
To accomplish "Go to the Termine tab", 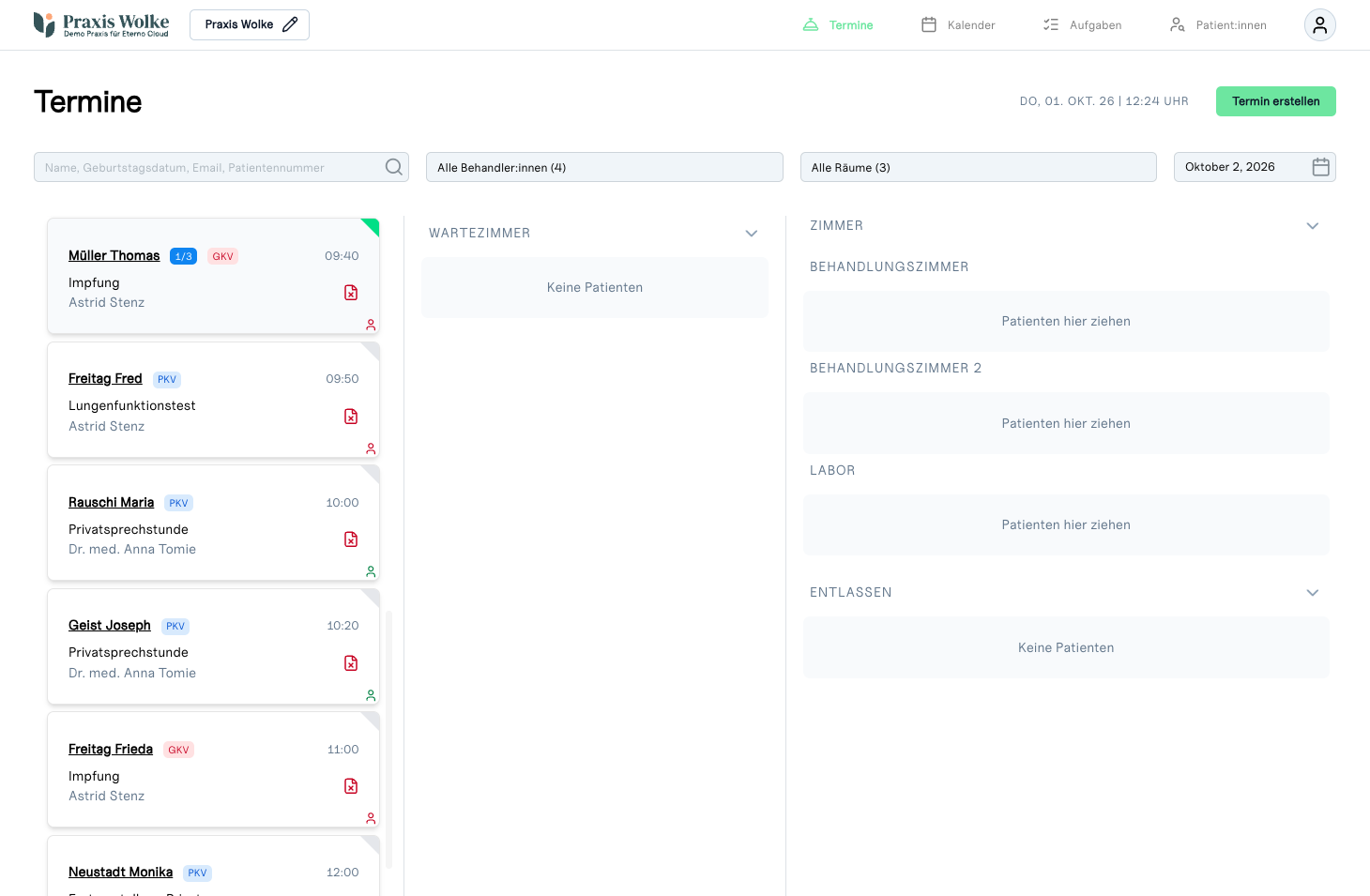I will [838, 25].
